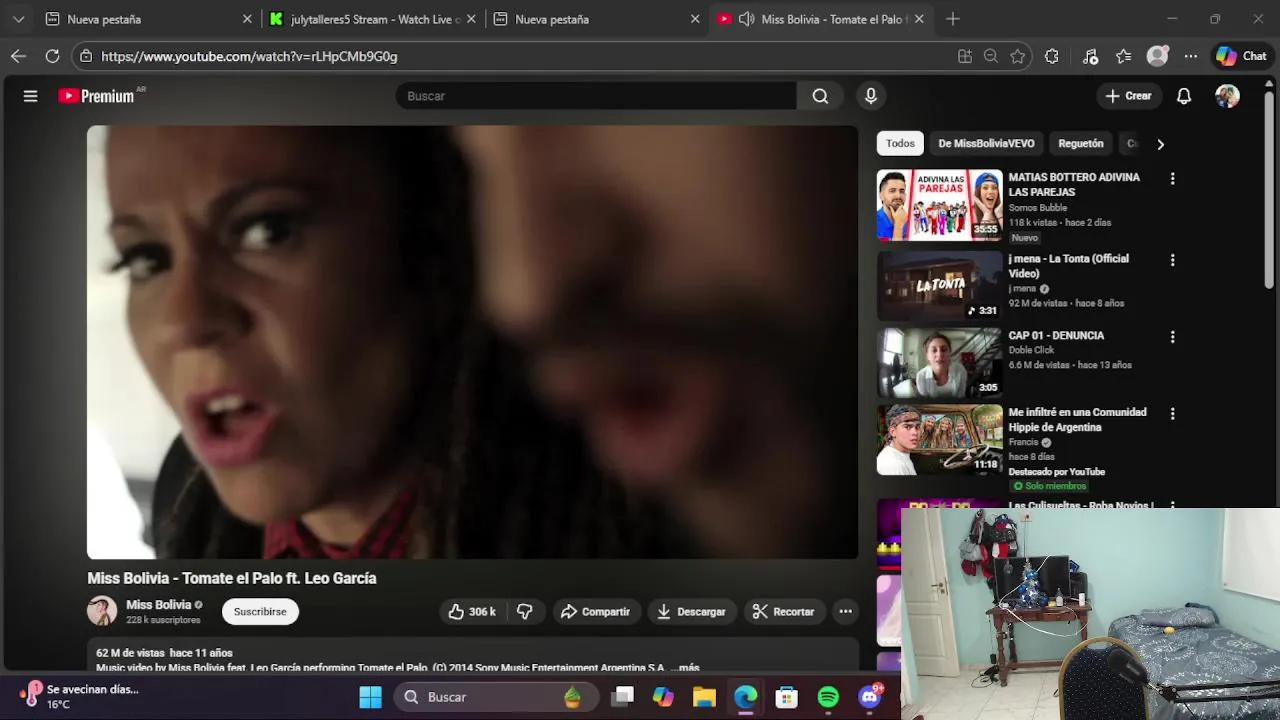Click the Crear button

pos(1129,96)
